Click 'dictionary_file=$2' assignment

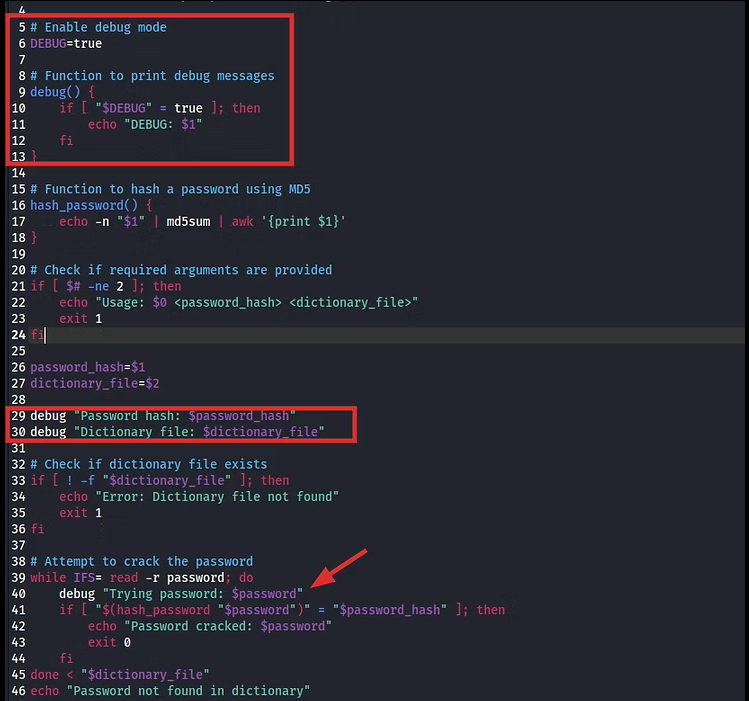tap(95, 383)
